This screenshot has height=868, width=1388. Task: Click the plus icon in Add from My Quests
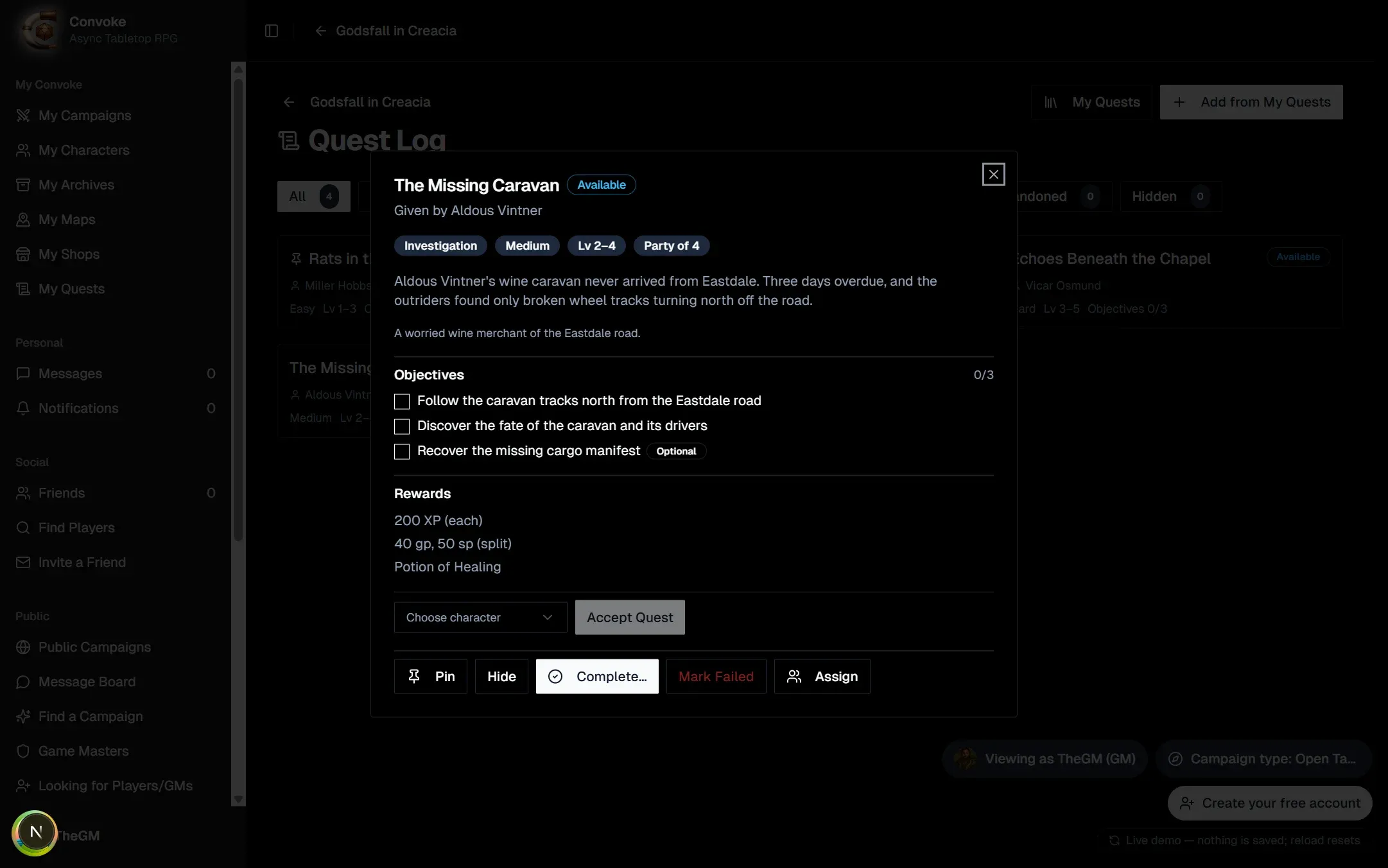pyautogui.click(x=1179, y=102)
